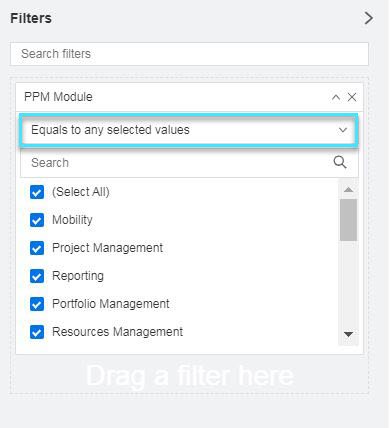Viewport: 390px width, 428px height.
Task: Click the scrollbar up arrow in values list
Action: point(348,190)
